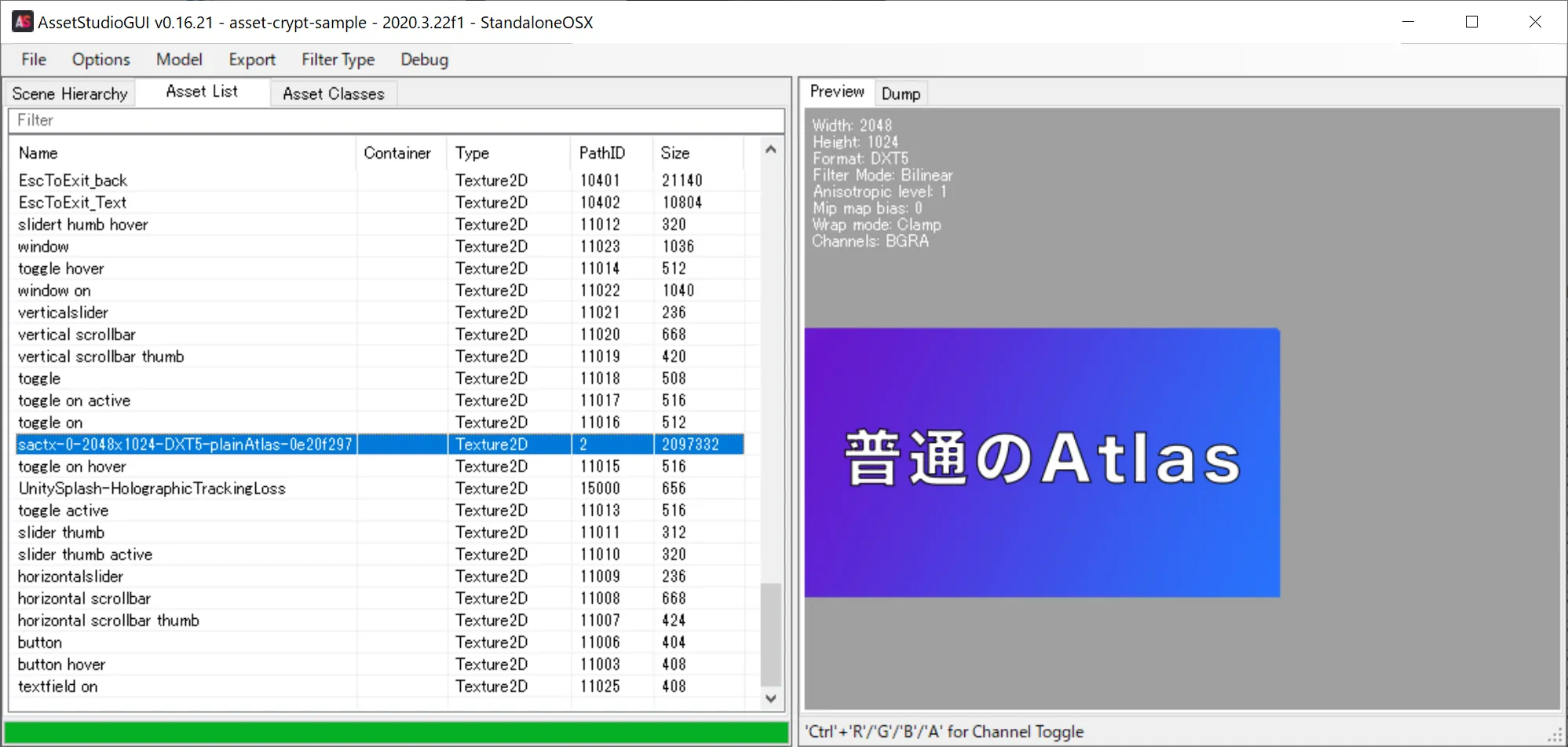Open the Filter Type menu
Screen dimensions: 1568x747
tap(338, 59)
